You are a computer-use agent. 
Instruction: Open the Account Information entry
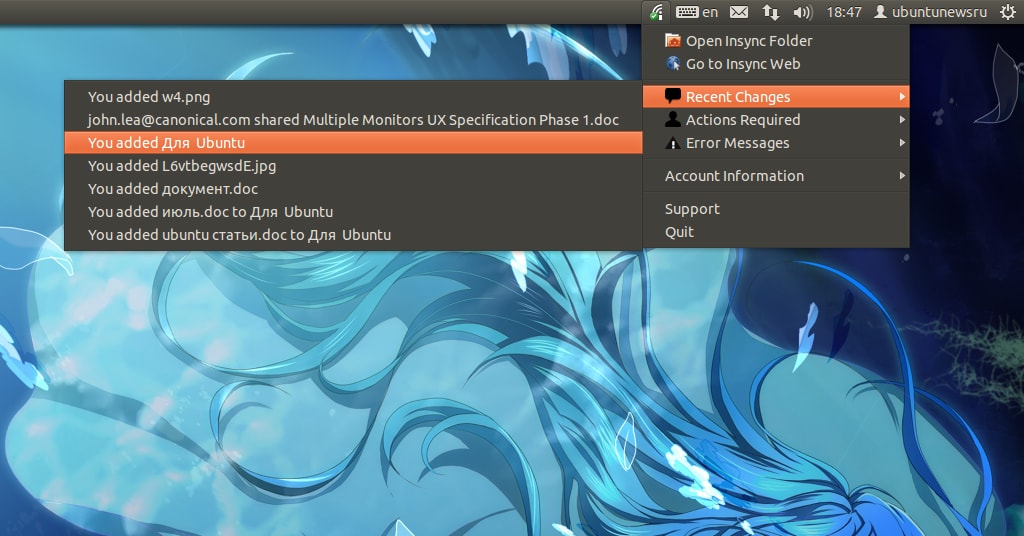(x=776, y=176)
